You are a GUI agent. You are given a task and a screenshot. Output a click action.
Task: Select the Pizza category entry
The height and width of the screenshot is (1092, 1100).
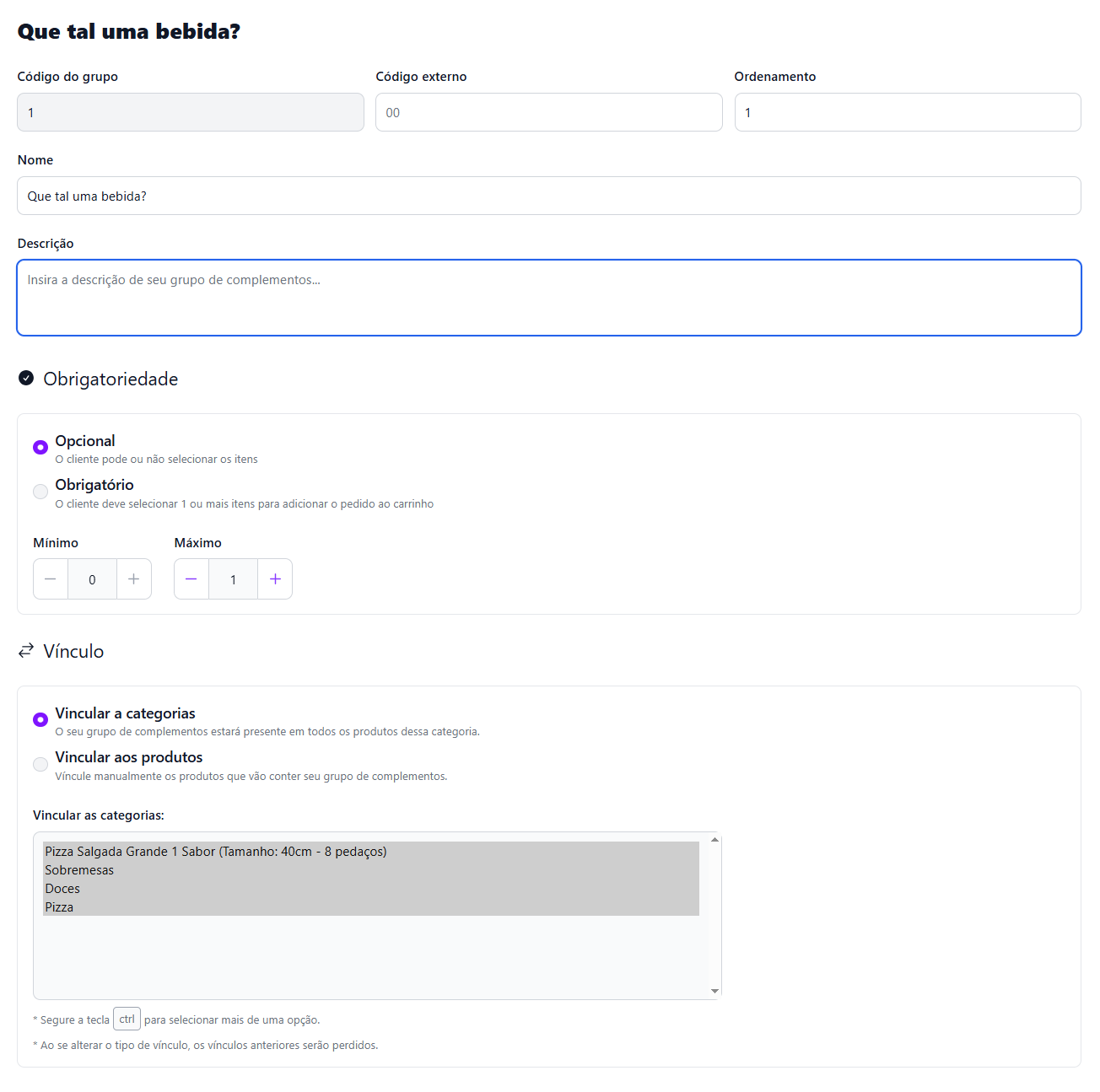click(59, 907)
